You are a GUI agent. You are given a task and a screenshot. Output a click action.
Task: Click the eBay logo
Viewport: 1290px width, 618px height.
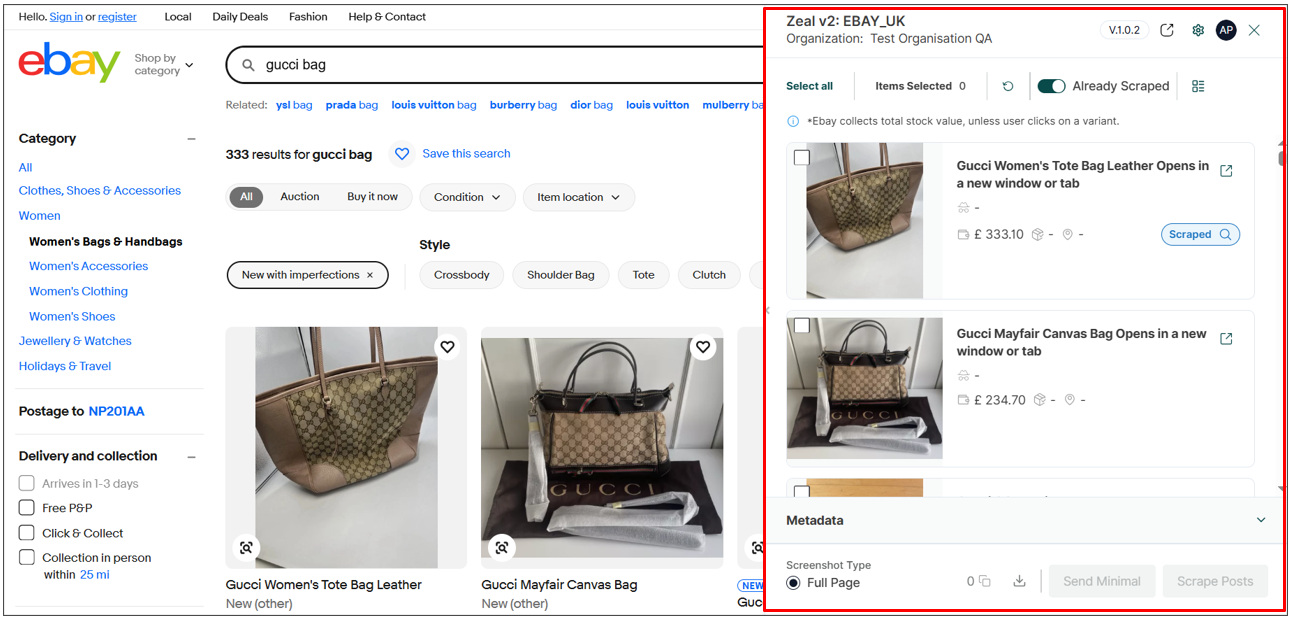tap(69, 63)
